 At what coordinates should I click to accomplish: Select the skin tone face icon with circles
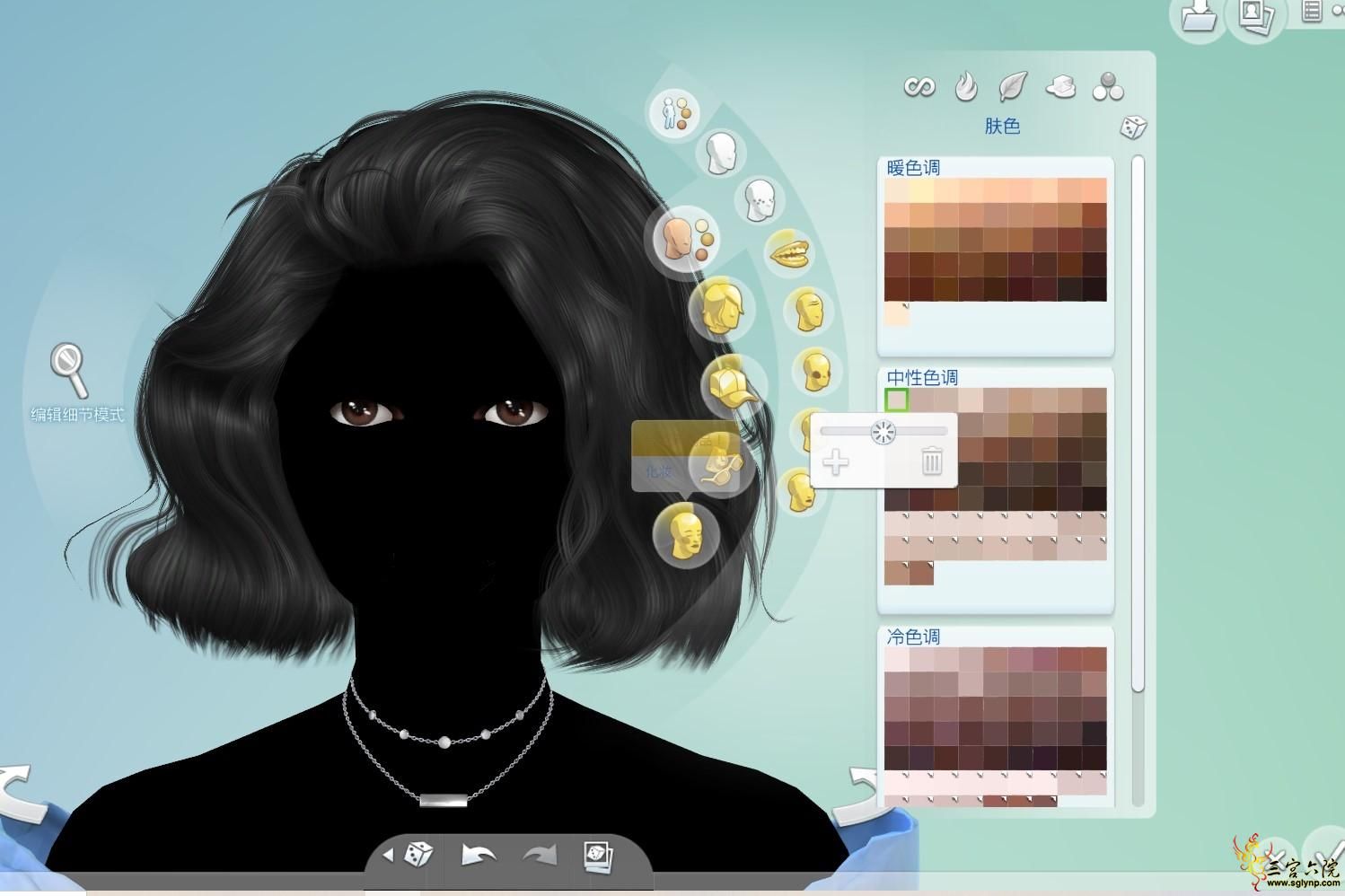[x=684, y=240]
